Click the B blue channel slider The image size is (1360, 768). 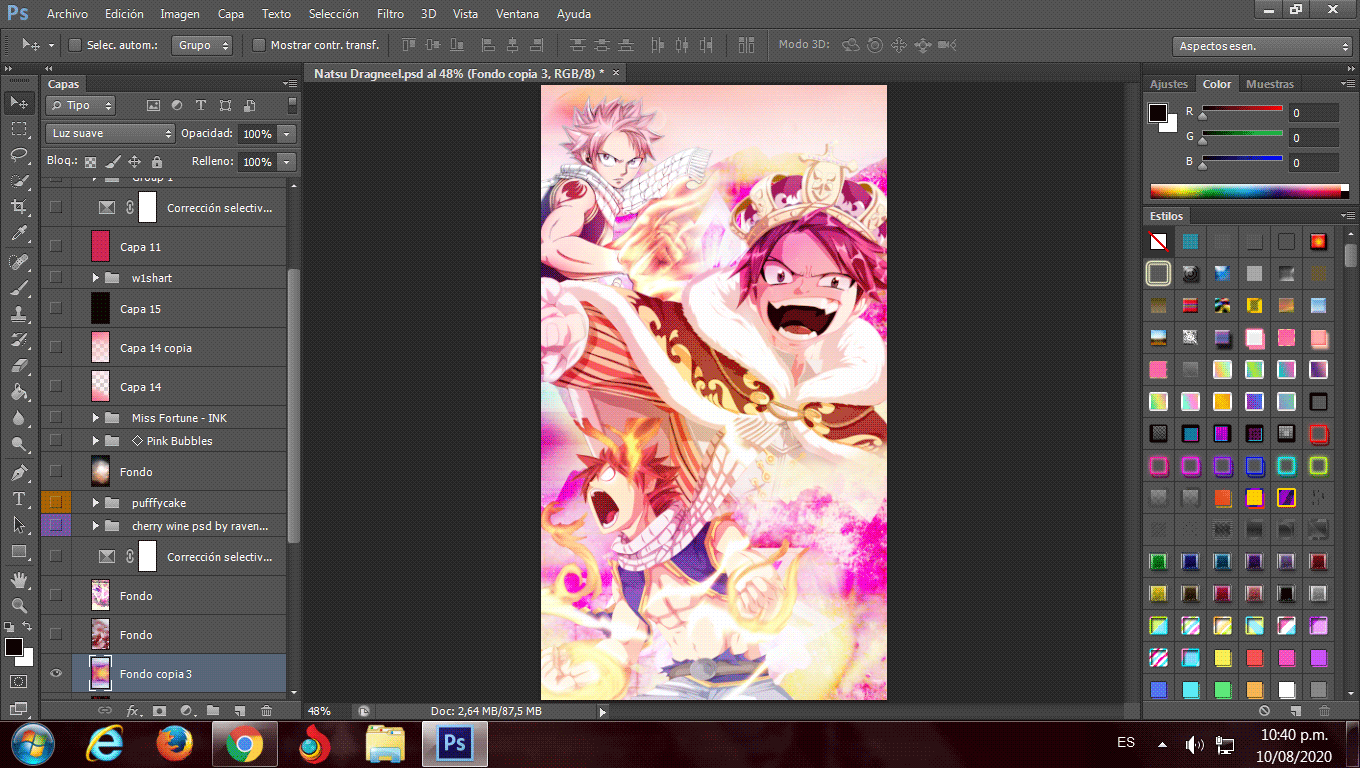(1242, 160)
